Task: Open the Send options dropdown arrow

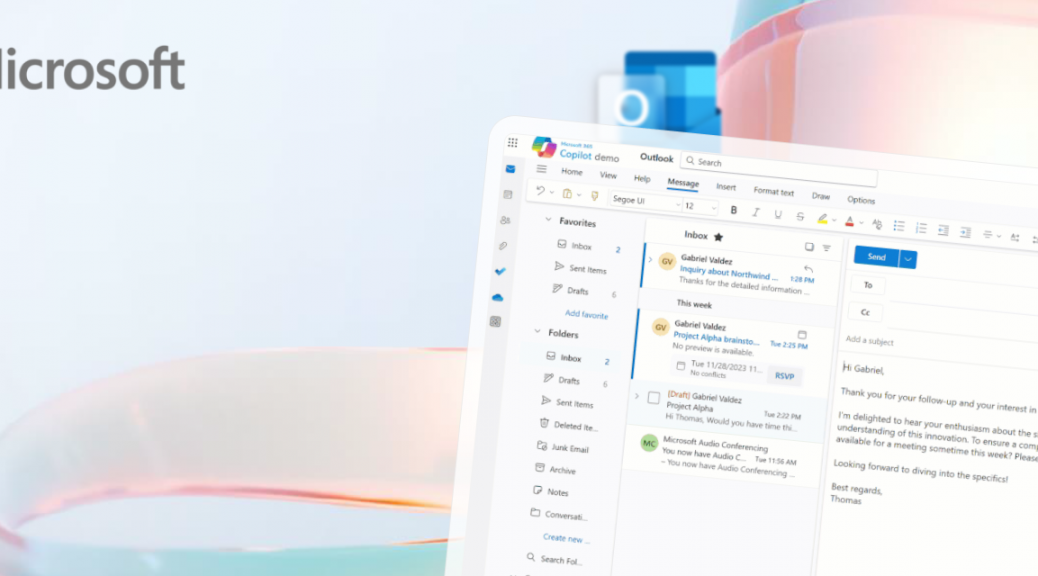Action: click(x=908, y=260)
